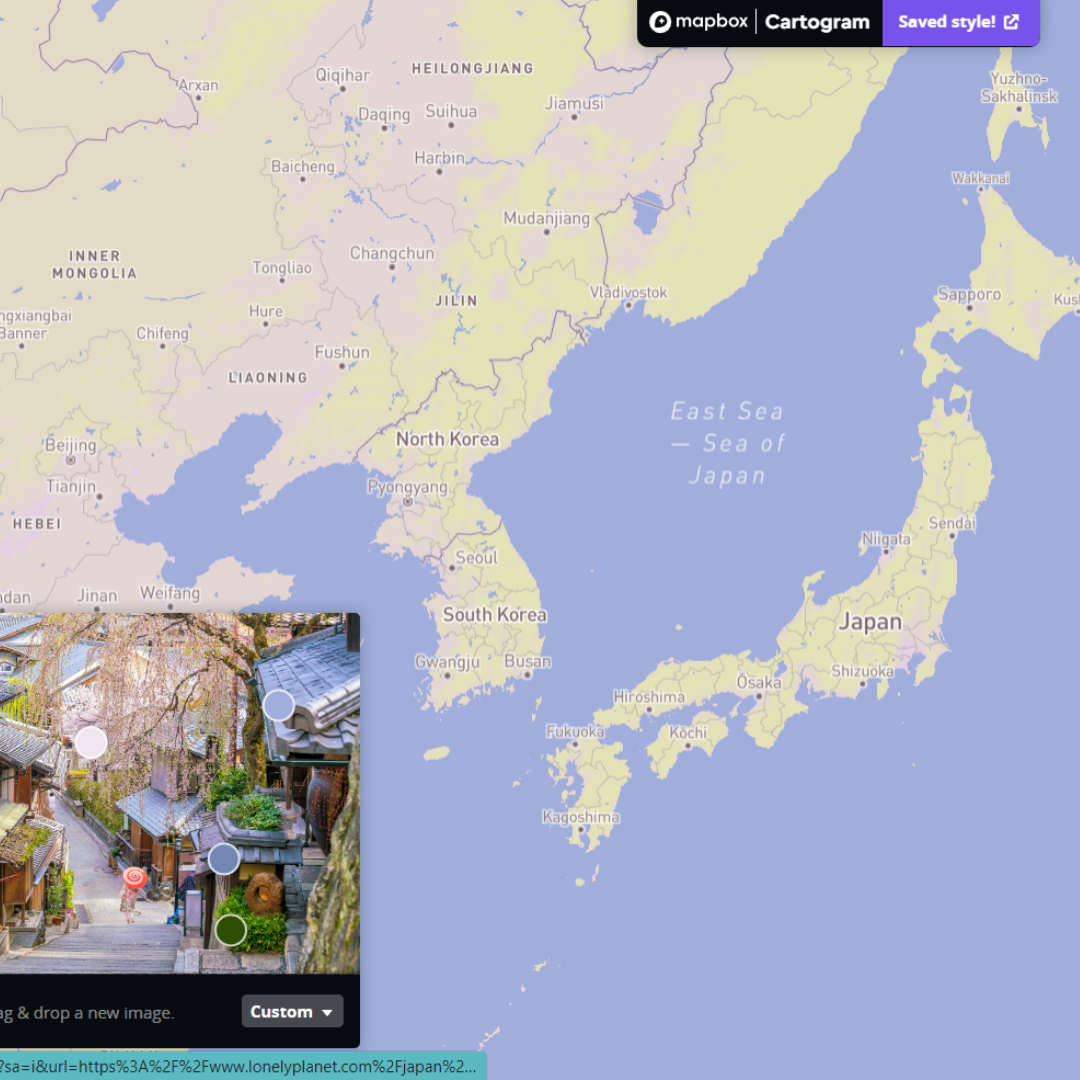Click the drag and drop a new image text
Screen dimensions: 1080x1080
[90, 1012]
